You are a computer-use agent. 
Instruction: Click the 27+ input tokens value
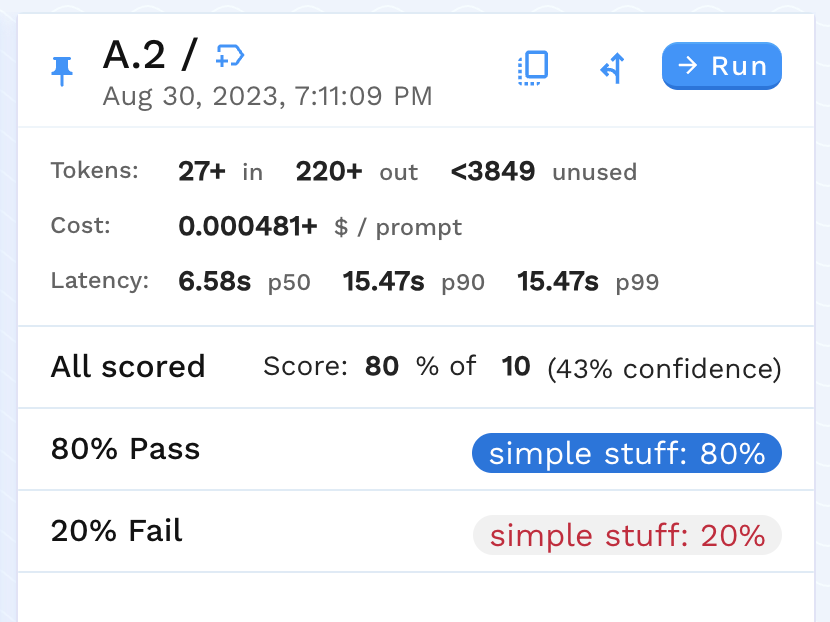pyautogui.click(x=202, y=171)
